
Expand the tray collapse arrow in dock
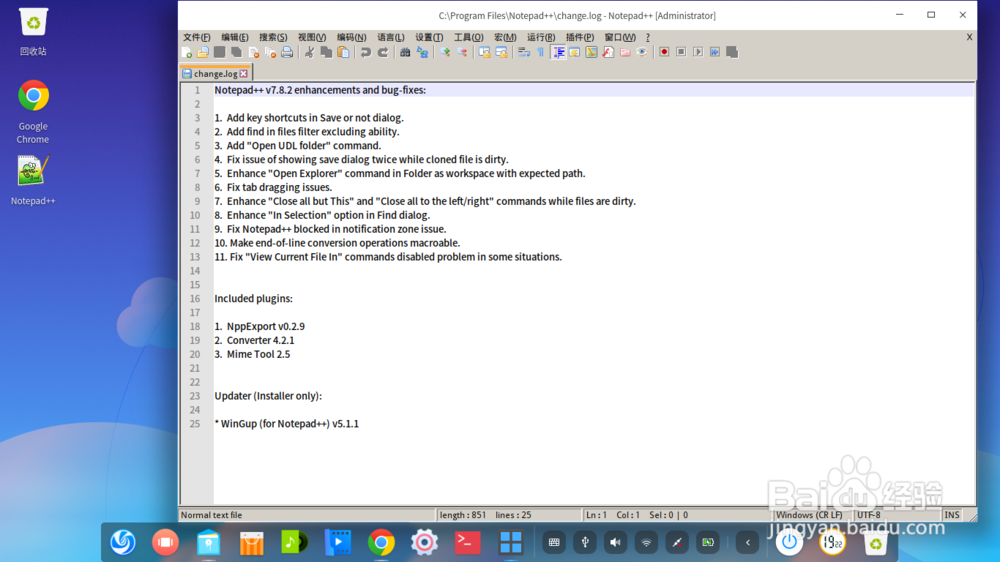[747, 542]
